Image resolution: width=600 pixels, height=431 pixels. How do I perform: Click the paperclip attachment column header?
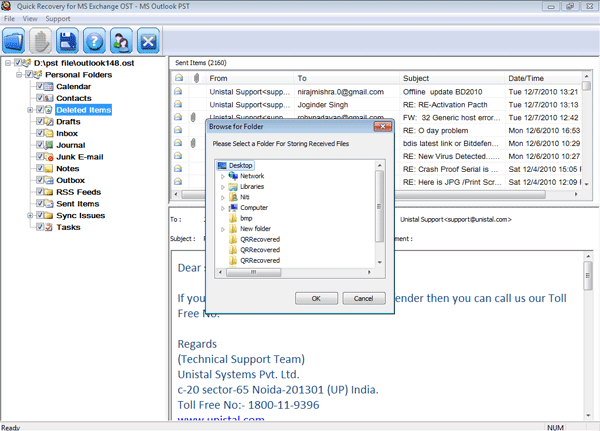click(196, 78)
